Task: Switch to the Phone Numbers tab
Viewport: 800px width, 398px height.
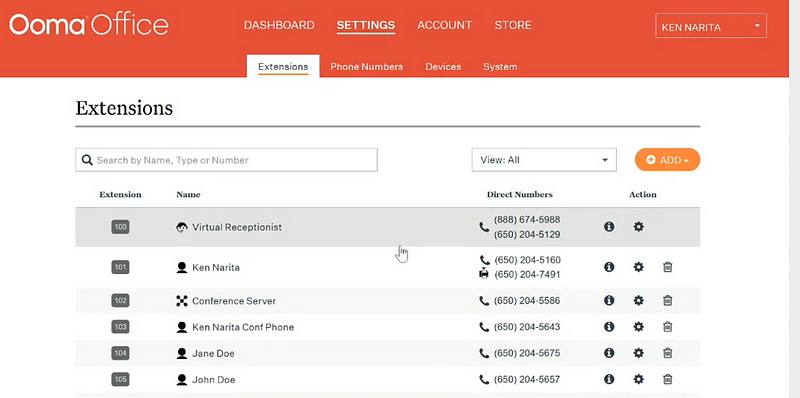Action: click(x=366, y=67)
